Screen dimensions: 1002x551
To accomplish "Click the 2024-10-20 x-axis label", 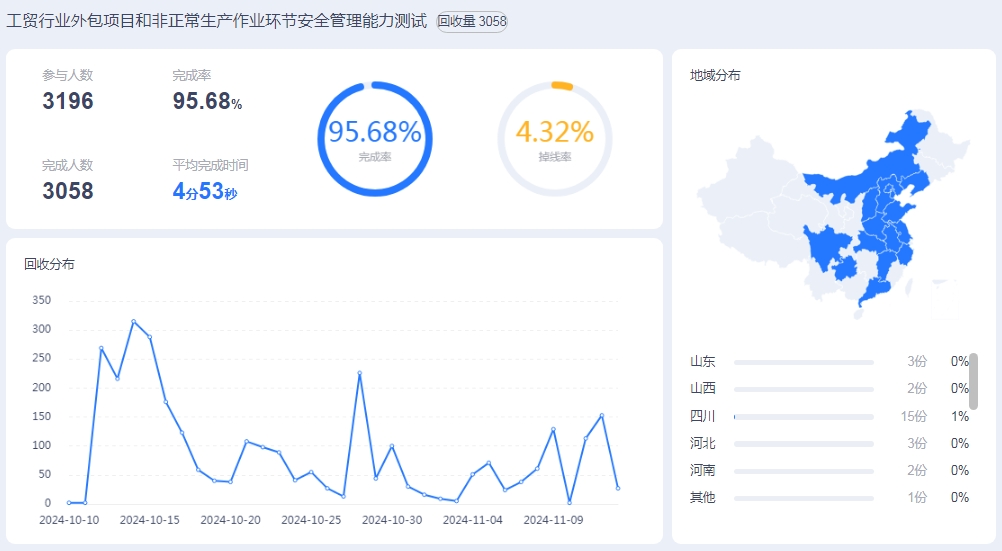I will [231, 520].
